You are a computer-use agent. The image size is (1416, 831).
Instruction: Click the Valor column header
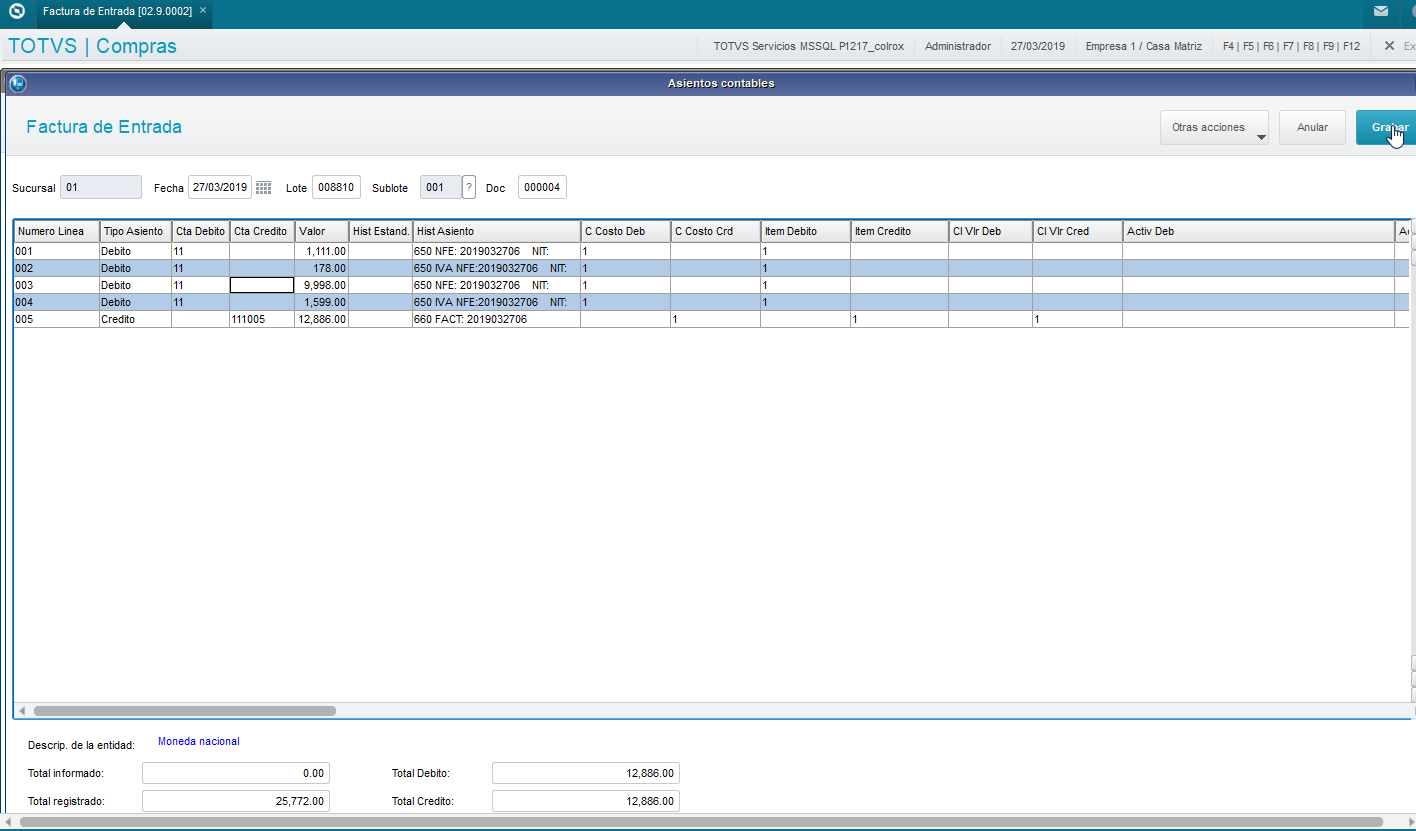(322, 231)
